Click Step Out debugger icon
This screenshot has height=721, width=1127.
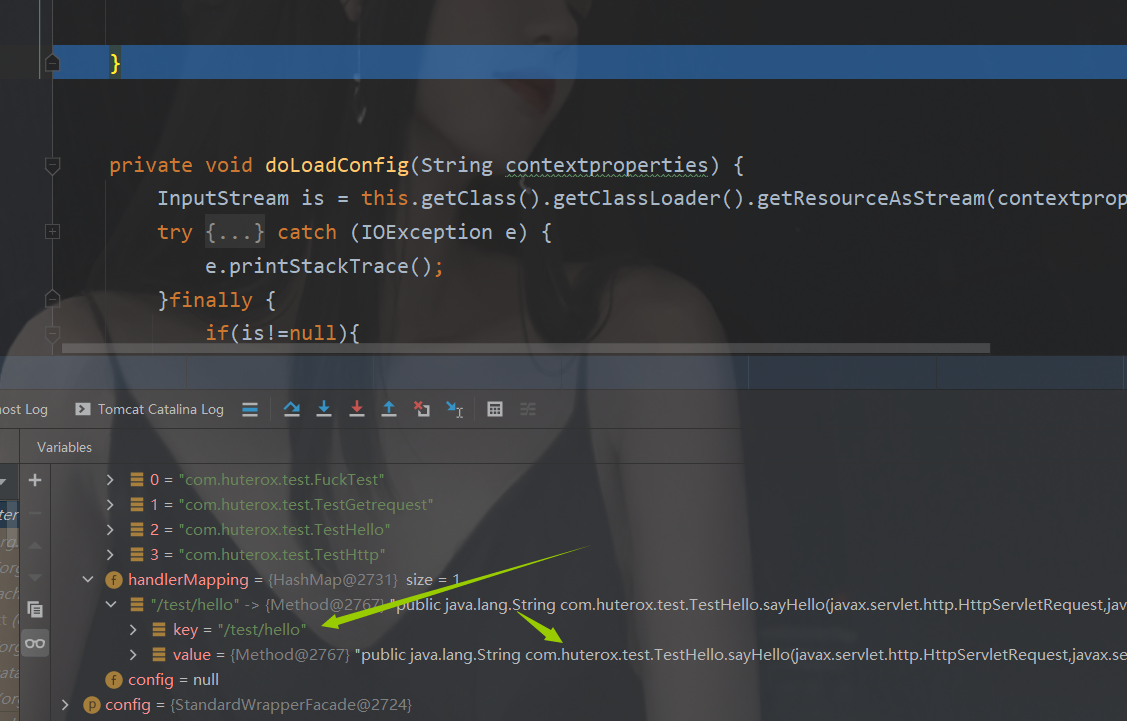pos(389,409)
